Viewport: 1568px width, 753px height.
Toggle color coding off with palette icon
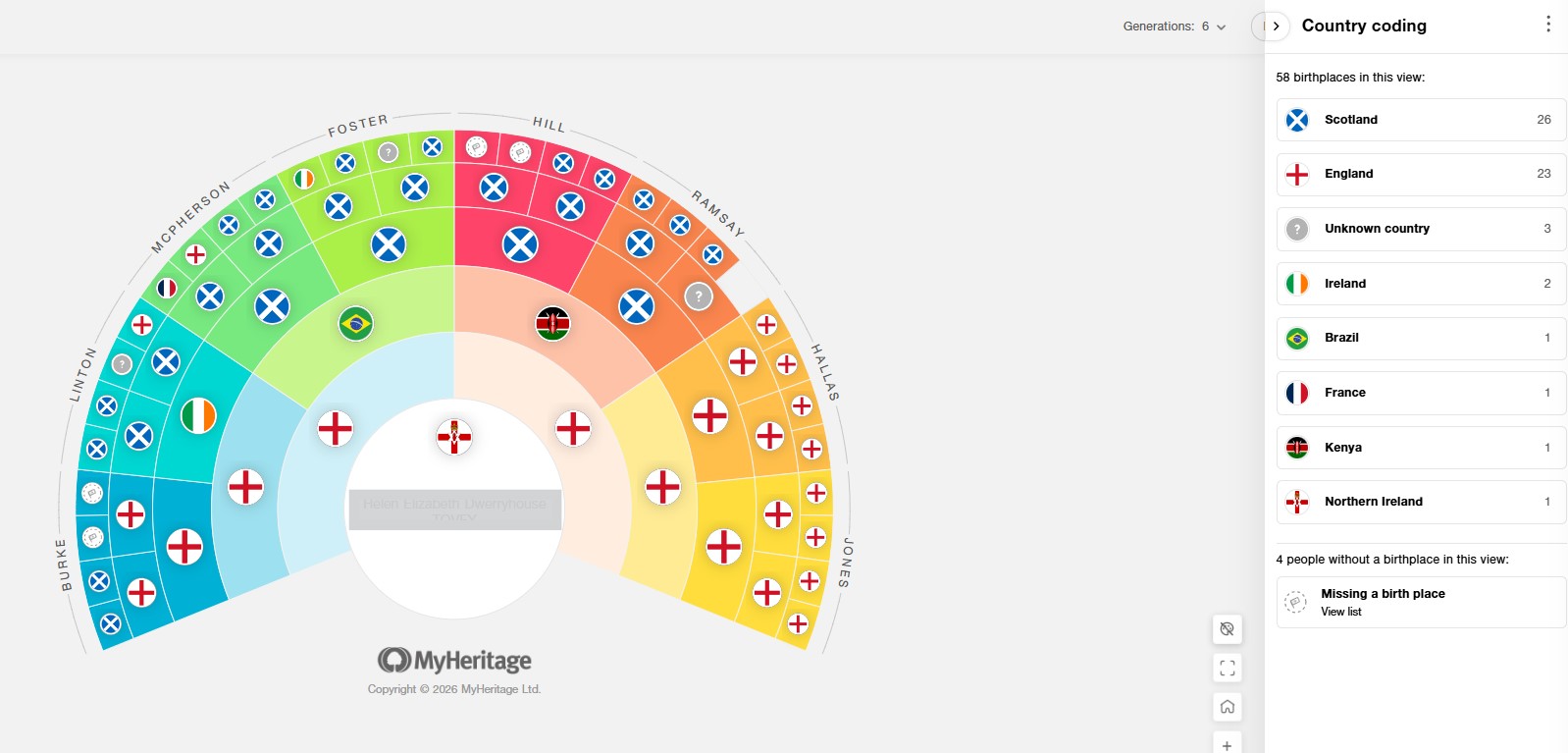pos(1227,629)
